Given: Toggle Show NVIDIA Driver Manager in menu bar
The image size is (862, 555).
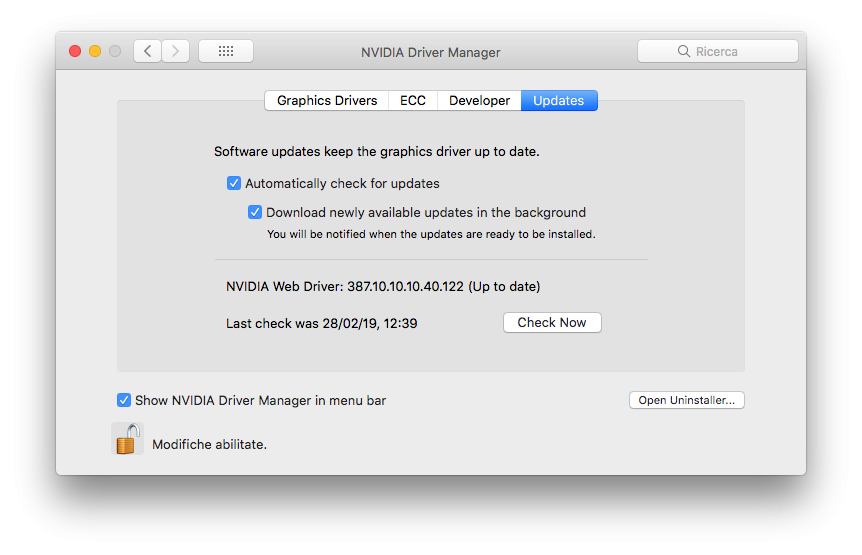Looking at the screenshot, I should tap(124, 400).
